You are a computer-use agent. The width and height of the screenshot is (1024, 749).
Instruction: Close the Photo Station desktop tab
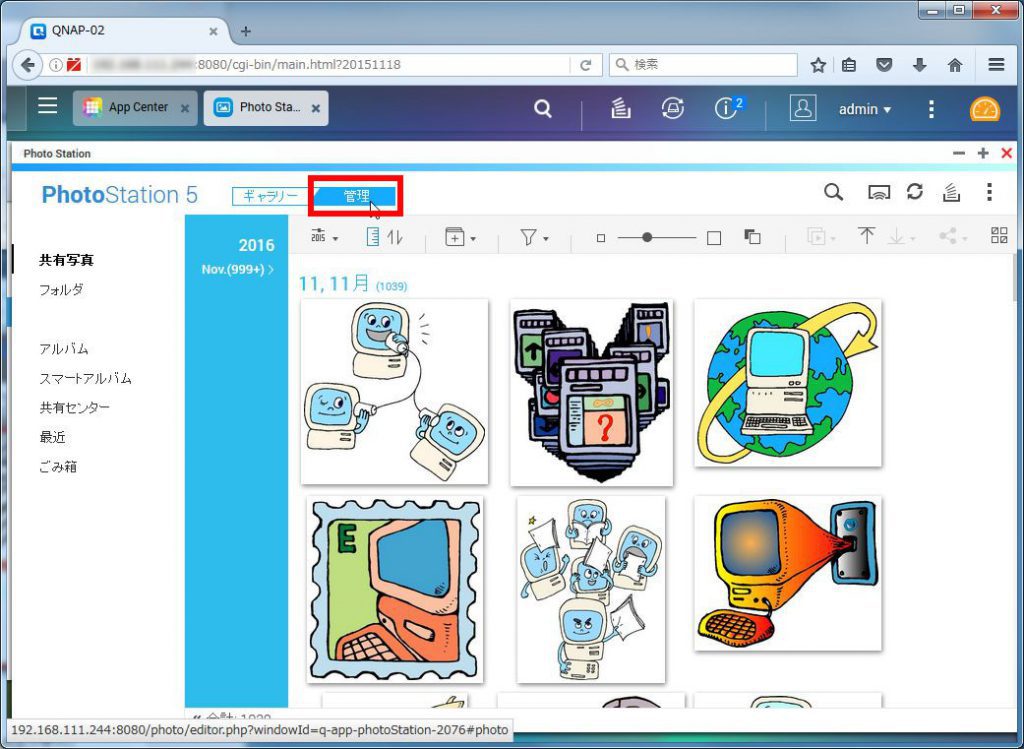(x=315, y=108)
